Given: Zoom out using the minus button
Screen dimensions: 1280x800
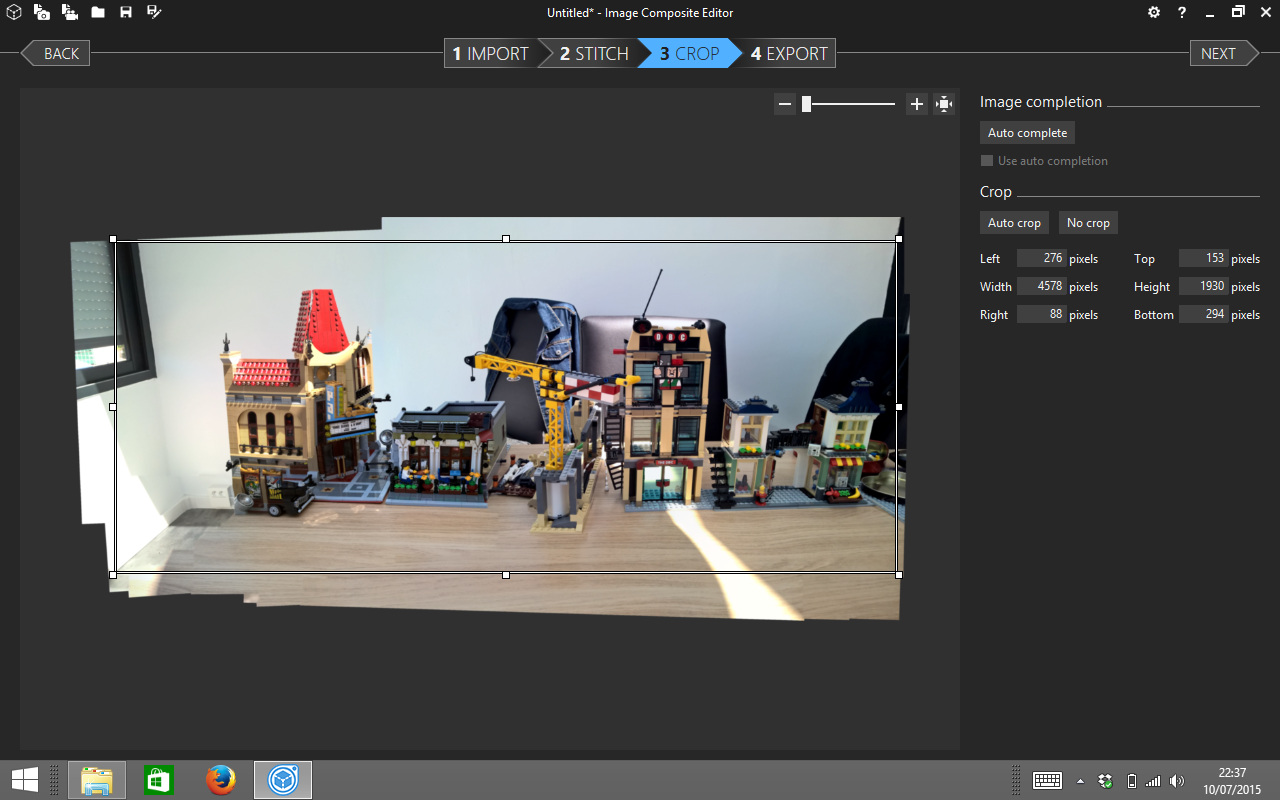Looking at the screenshot, I should click(785, 104).
